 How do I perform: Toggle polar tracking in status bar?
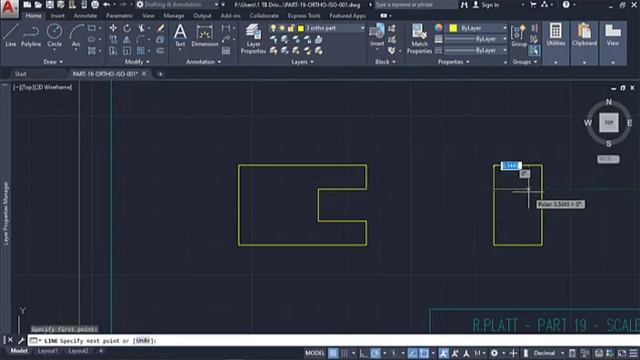[375, 353]
